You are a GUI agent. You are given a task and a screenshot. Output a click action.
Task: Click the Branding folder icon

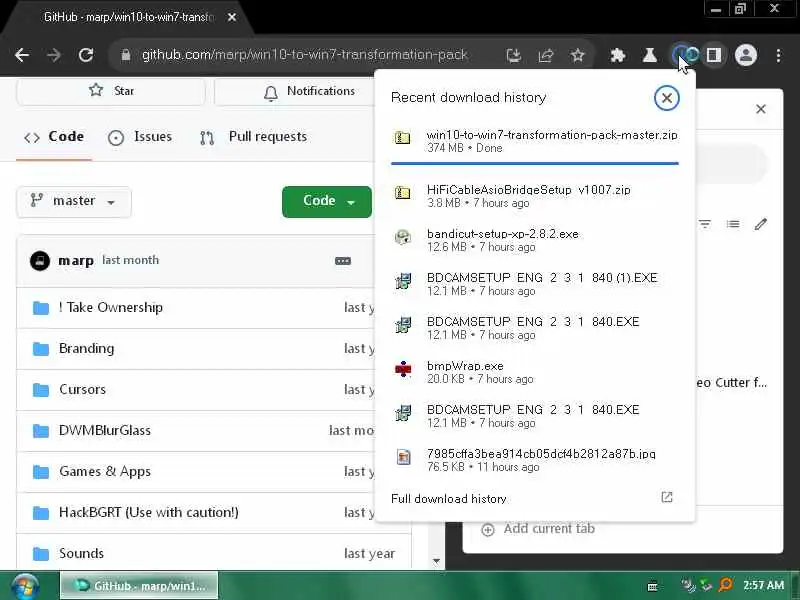click(41, 349)
